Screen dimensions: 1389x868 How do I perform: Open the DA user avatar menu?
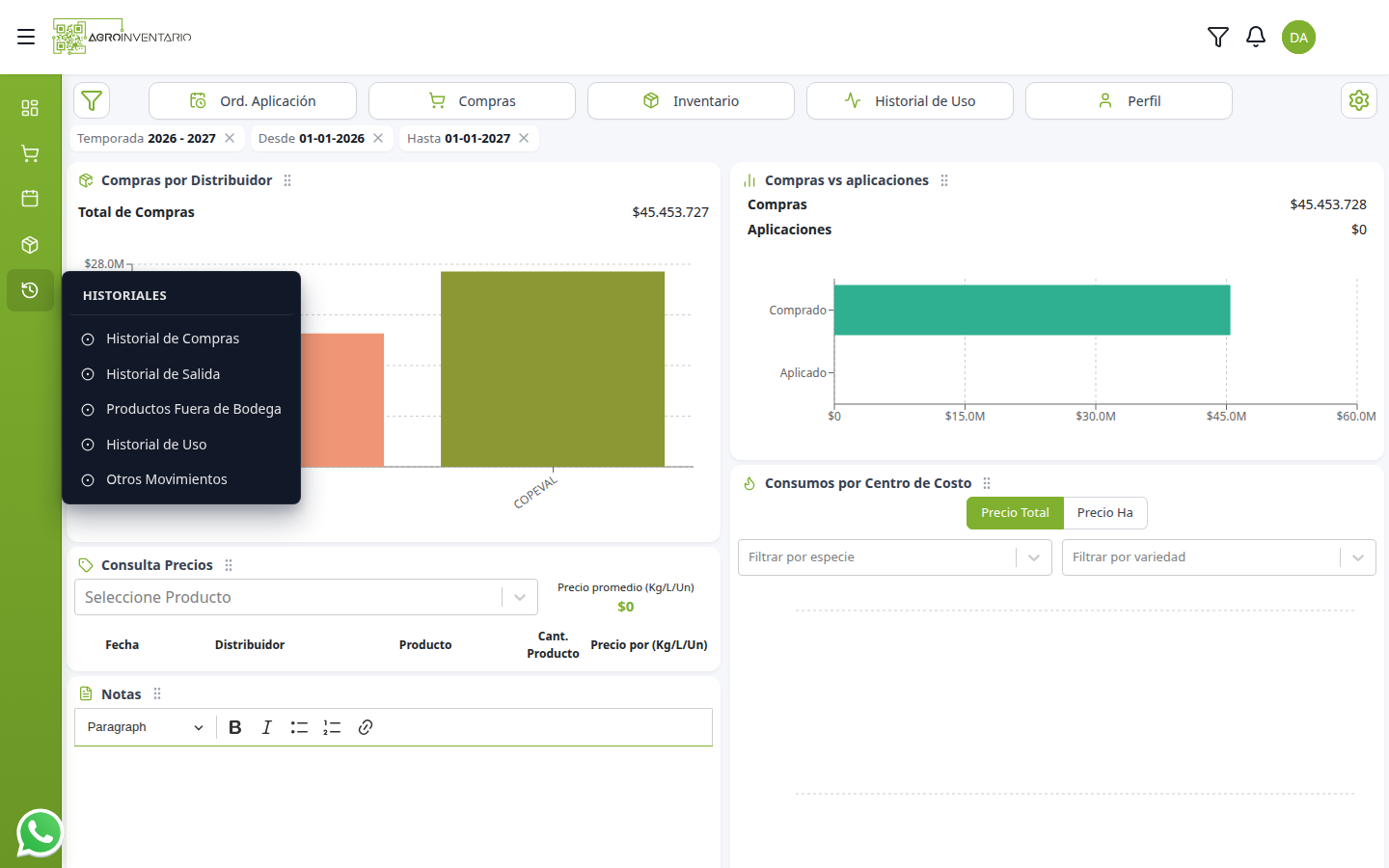tap(1298, 38)
